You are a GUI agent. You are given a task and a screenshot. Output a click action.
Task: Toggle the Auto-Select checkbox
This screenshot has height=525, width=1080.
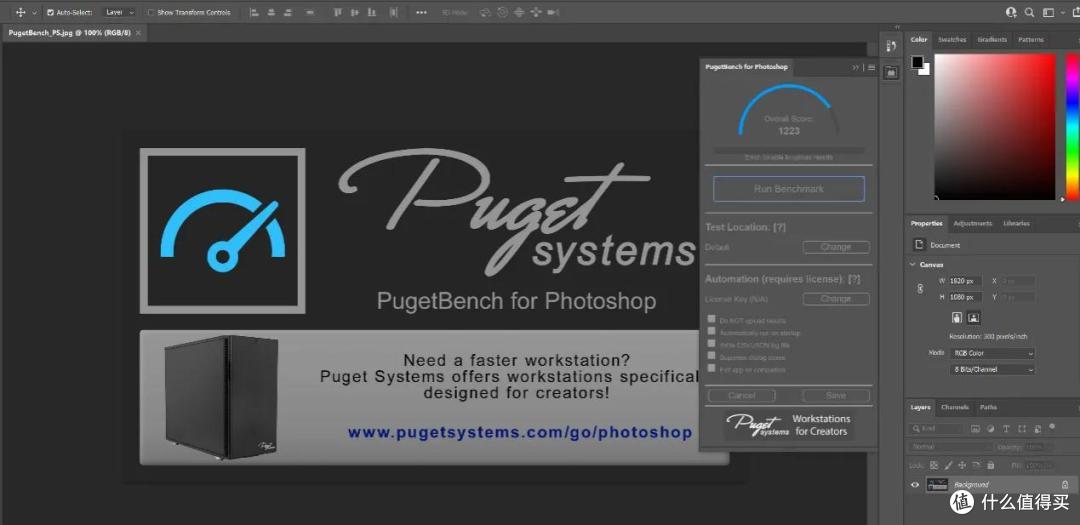tap(50, 12)
